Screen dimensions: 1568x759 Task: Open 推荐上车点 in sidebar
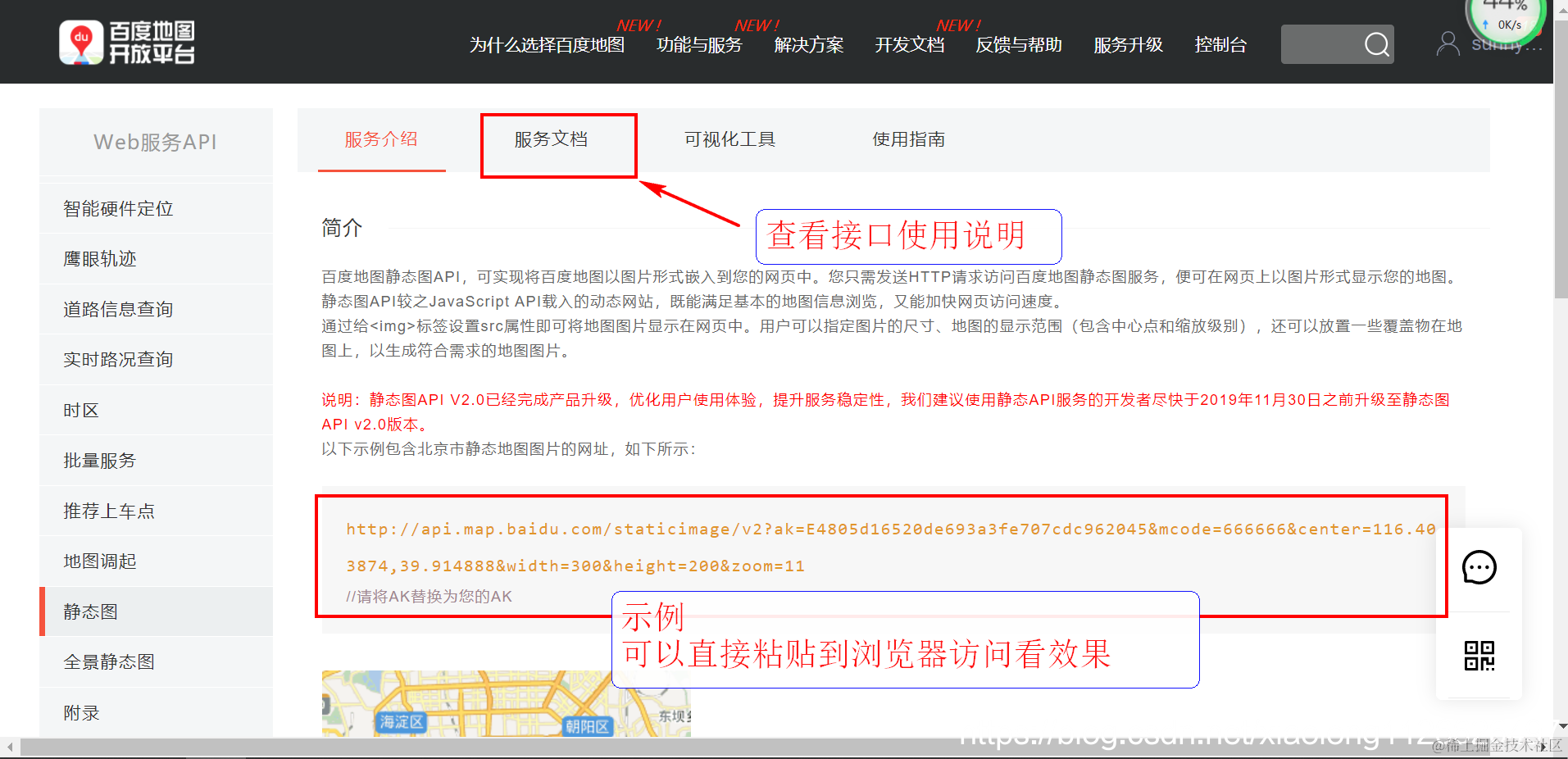pos(156,511)
